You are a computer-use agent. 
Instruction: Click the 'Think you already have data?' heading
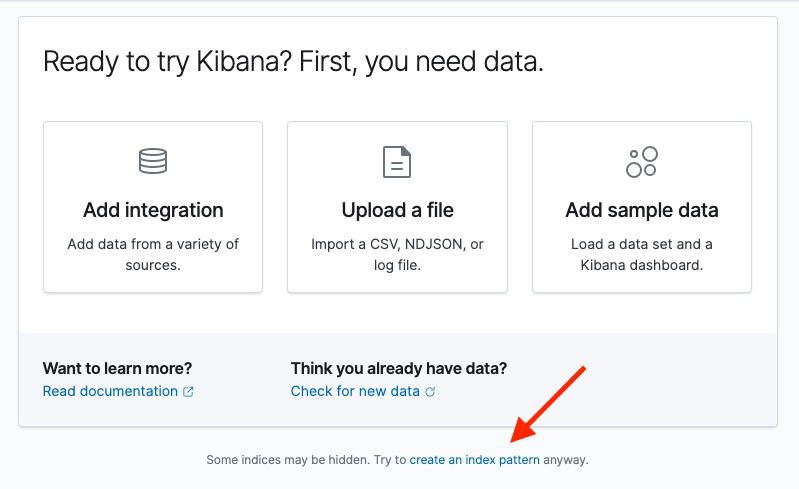[x=398, y=368]
